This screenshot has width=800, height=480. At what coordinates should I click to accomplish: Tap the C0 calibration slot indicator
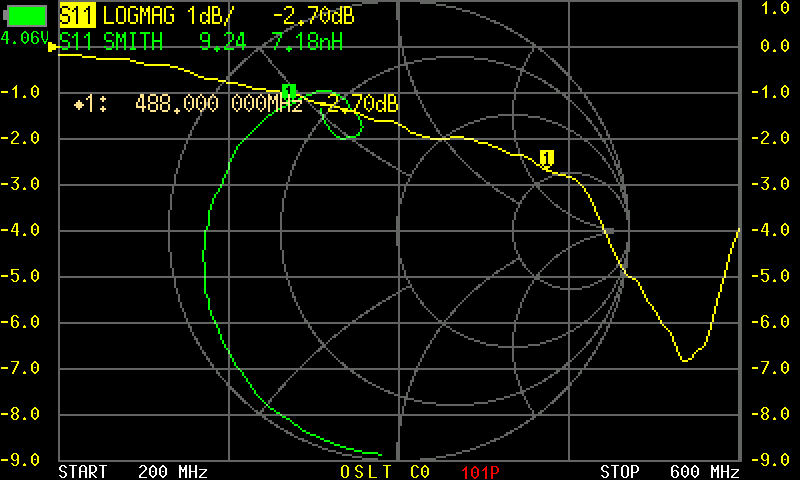[421, 471]
